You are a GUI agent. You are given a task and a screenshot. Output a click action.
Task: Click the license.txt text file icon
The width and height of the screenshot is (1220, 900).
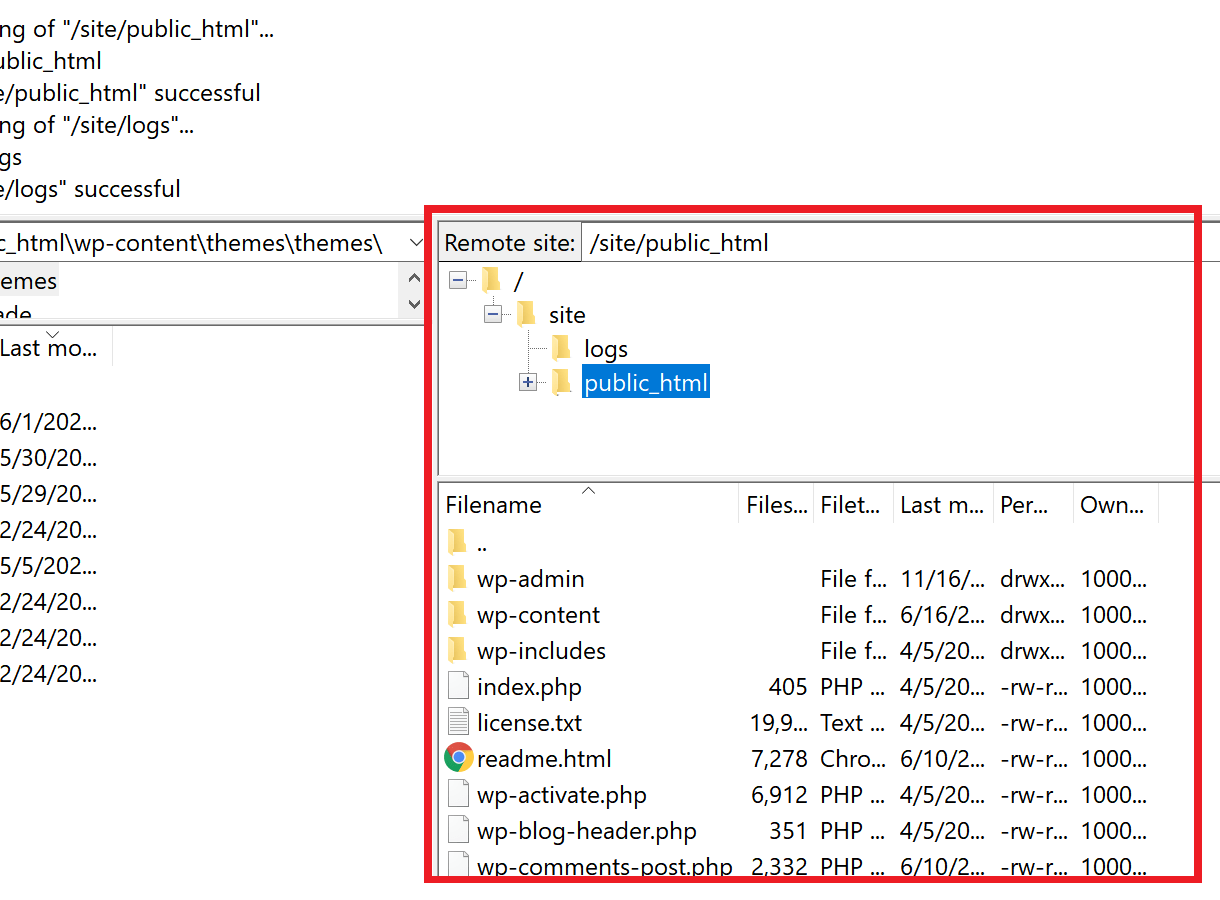(458, 722)
